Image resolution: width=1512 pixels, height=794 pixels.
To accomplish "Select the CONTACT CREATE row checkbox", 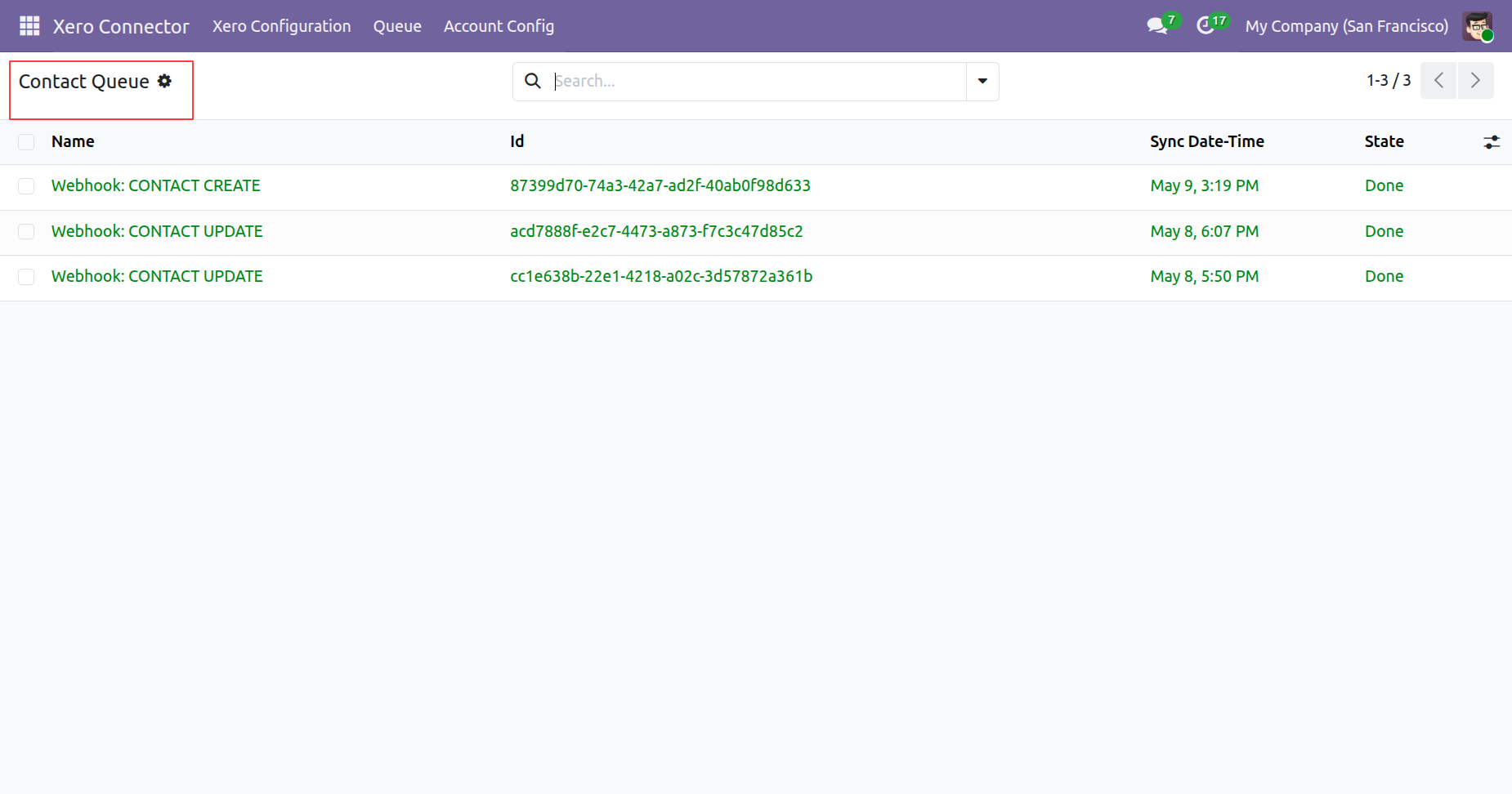I will pos(26,186).
